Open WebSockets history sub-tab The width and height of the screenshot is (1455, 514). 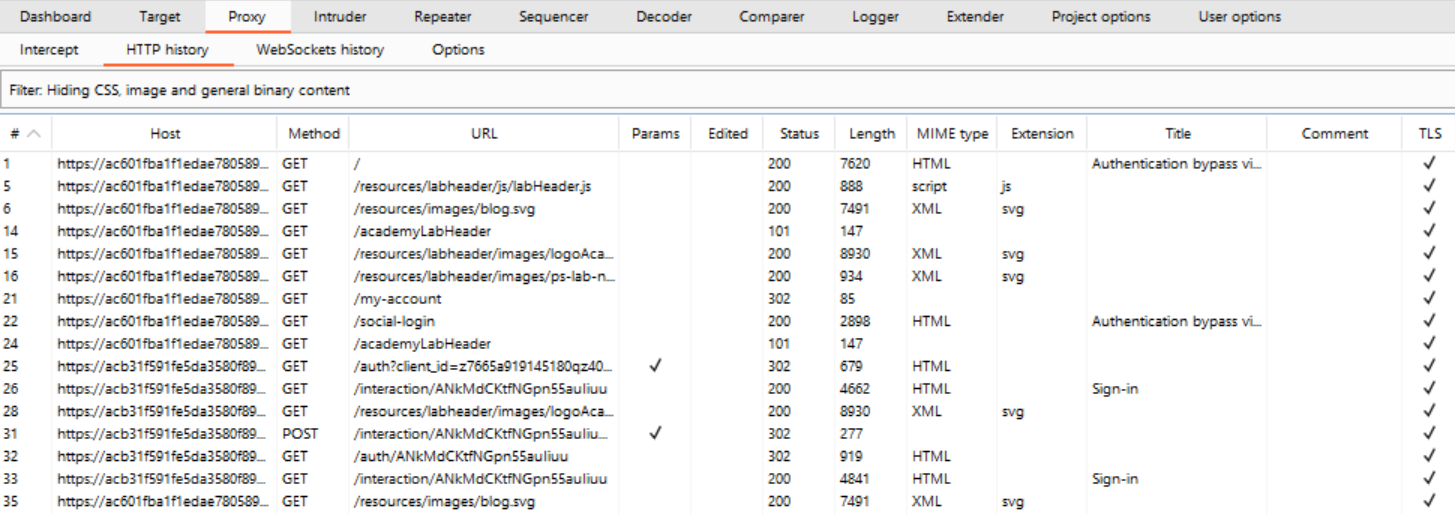pyautogui.click(x=320, y=49)
